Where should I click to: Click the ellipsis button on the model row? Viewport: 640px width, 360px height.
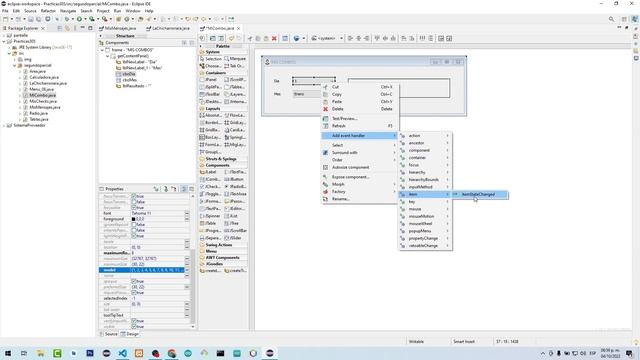click(187, 270)
